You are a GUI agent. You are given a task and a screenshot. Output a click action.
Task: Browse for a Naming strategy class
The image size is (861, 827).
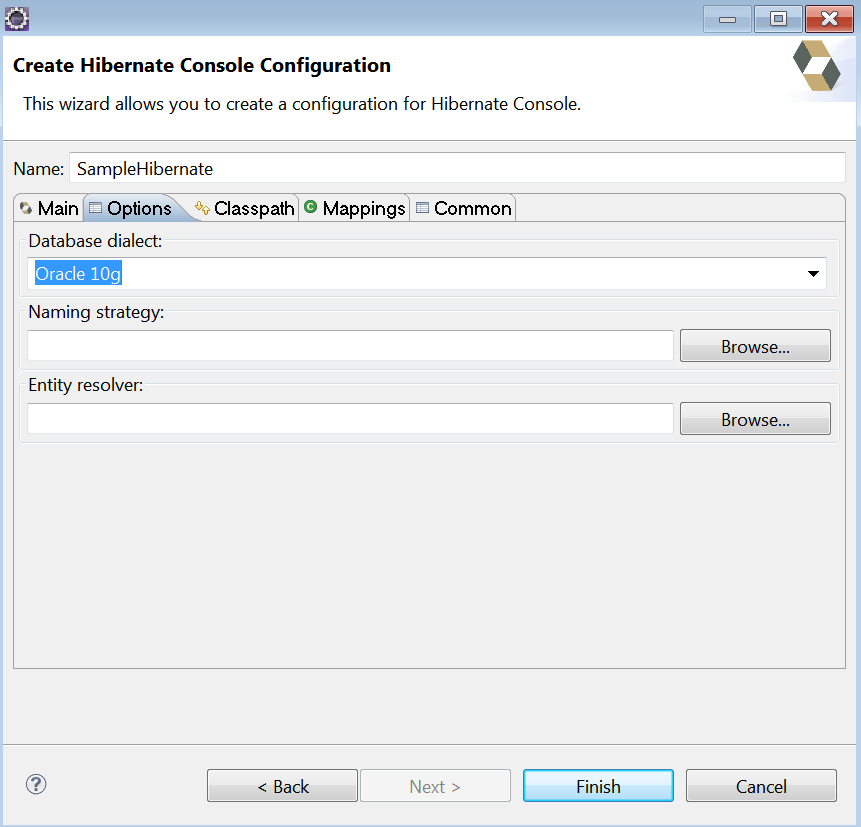pyautogui.click(x=755, y=345)
